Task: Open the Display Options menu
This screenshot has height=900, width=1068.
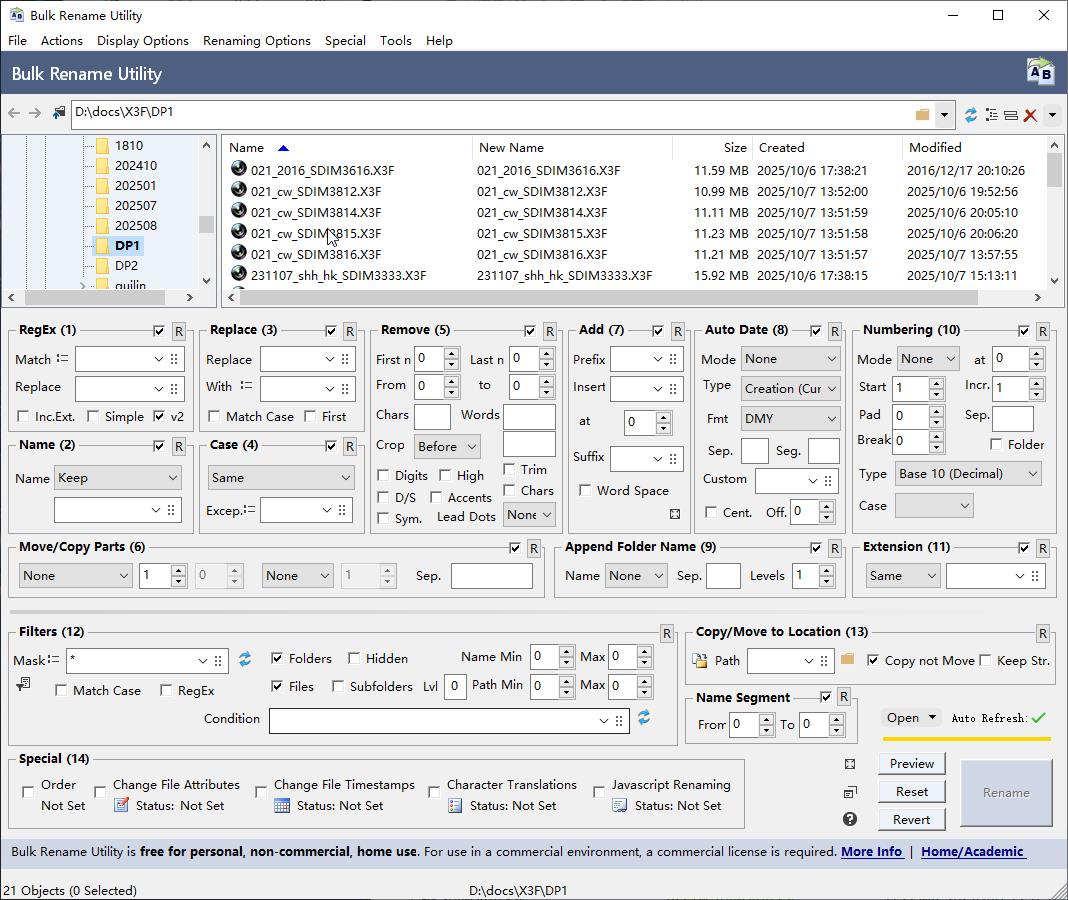Action: [142, 41]
